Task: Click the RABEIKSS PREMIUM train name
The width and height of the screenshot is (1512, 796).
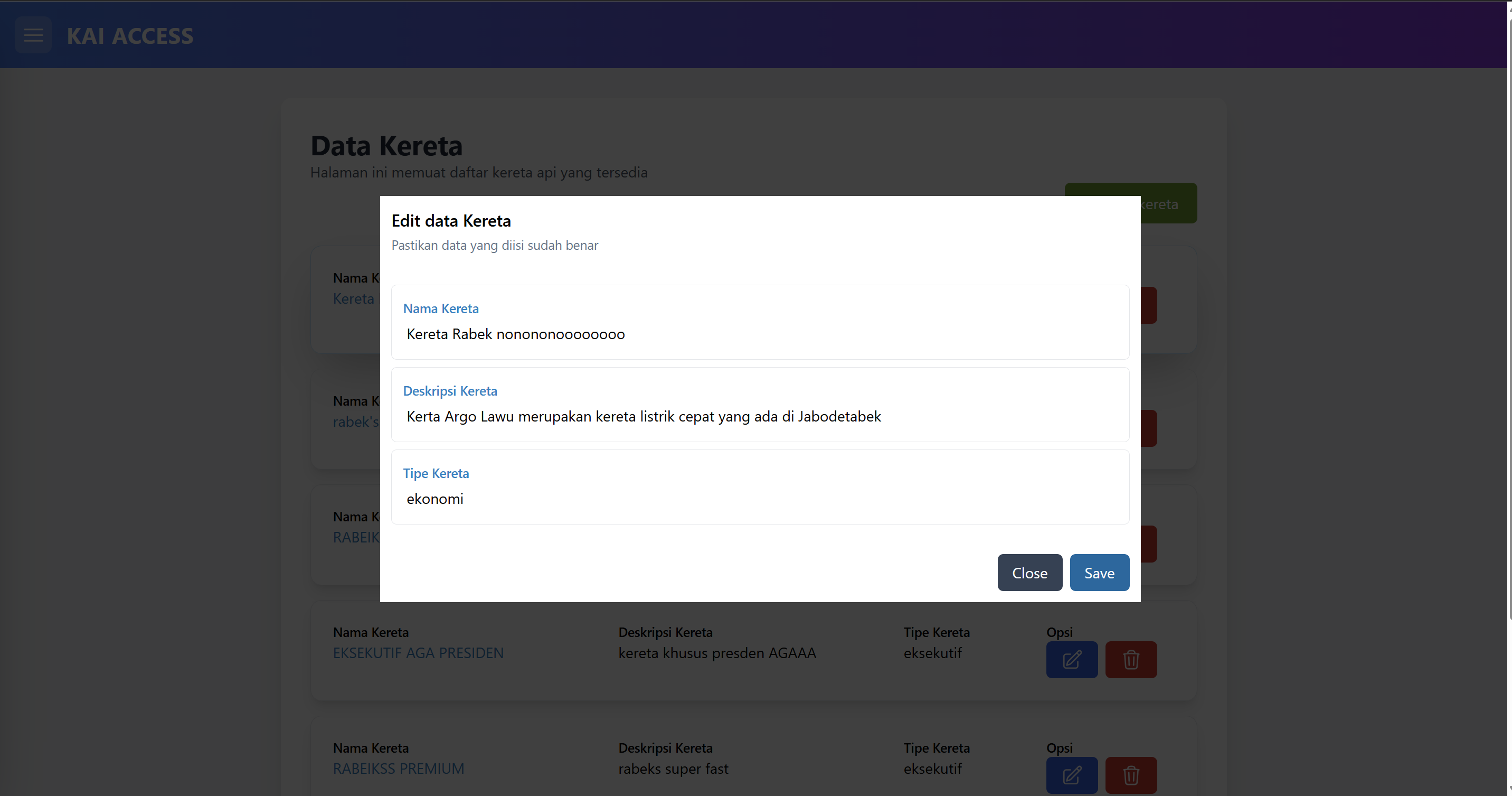Action: [398, 769]
